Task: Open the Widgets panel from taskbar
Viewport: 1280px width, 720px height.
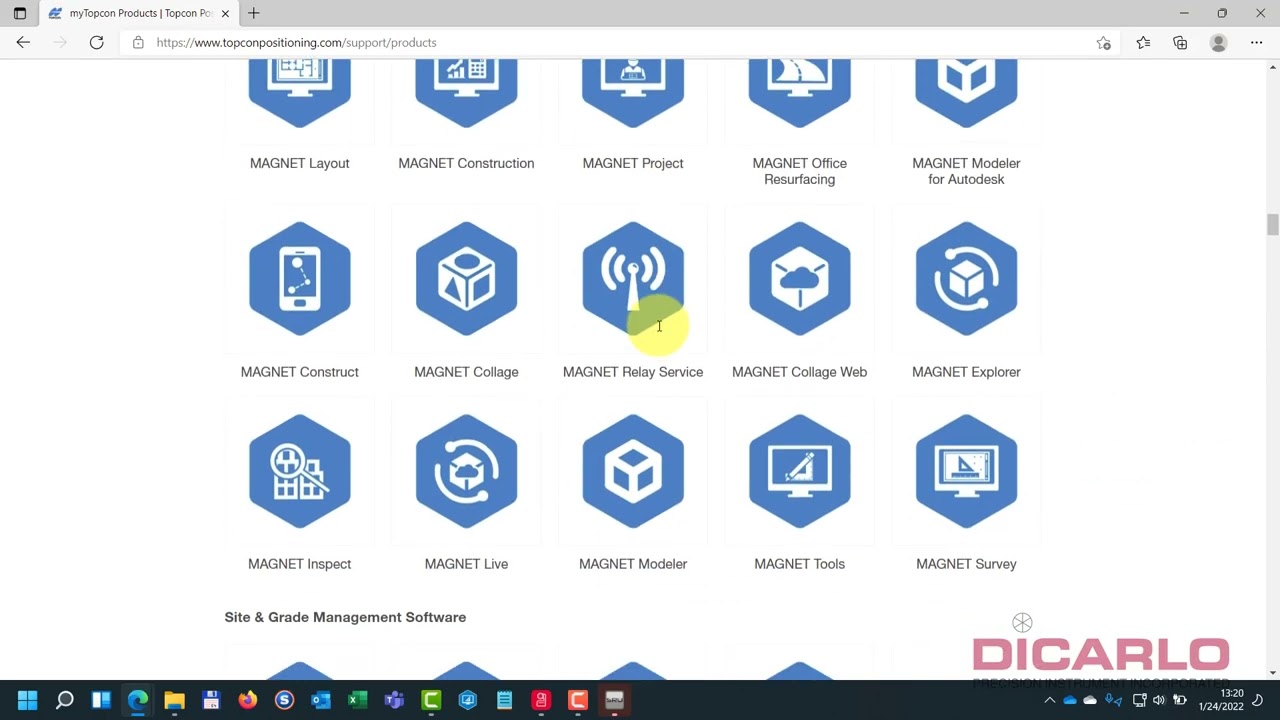Action: coord(101,700)
